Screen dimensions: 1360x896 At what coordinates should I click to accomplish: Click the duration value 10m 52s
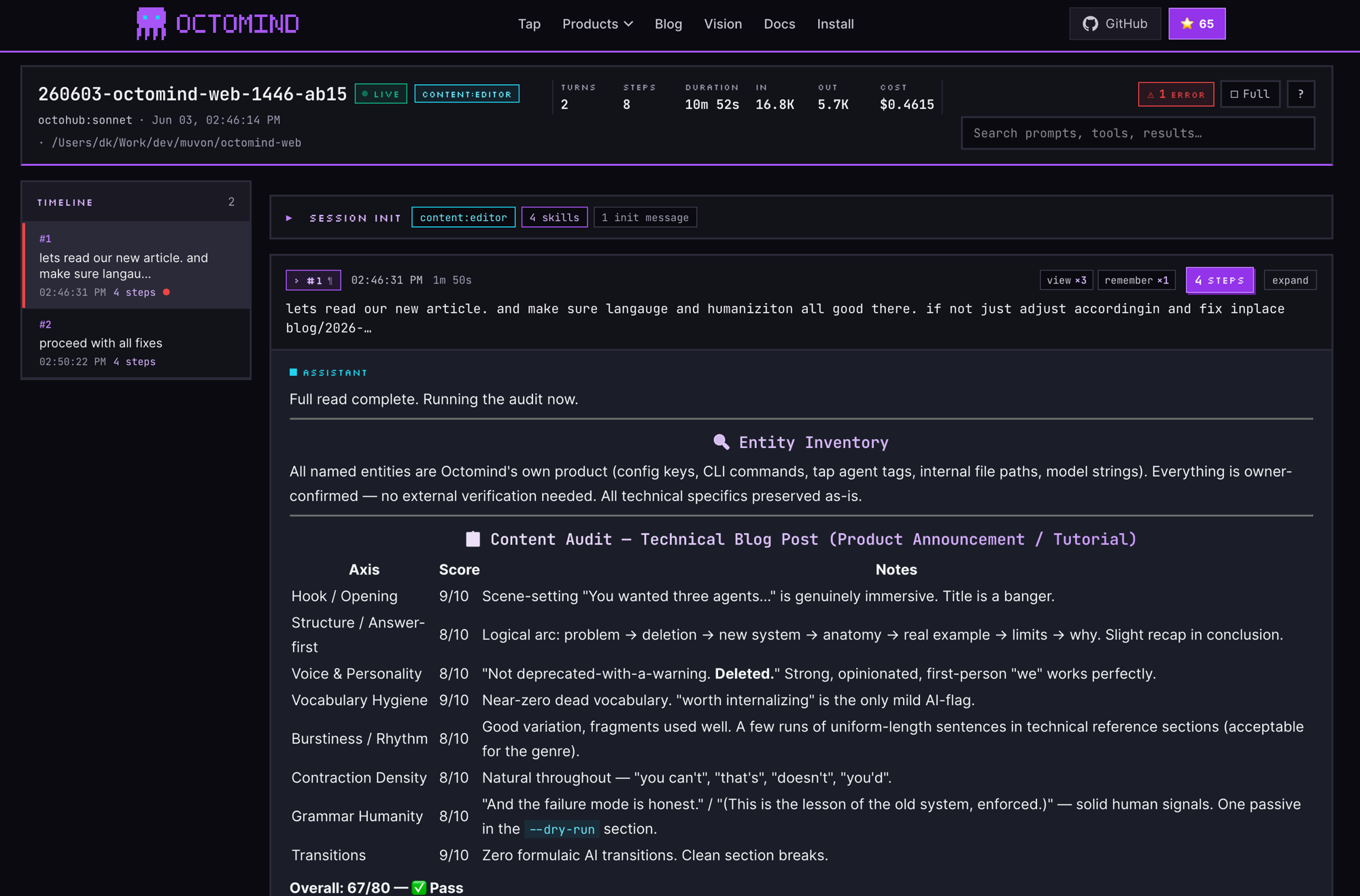click(712, 105)
